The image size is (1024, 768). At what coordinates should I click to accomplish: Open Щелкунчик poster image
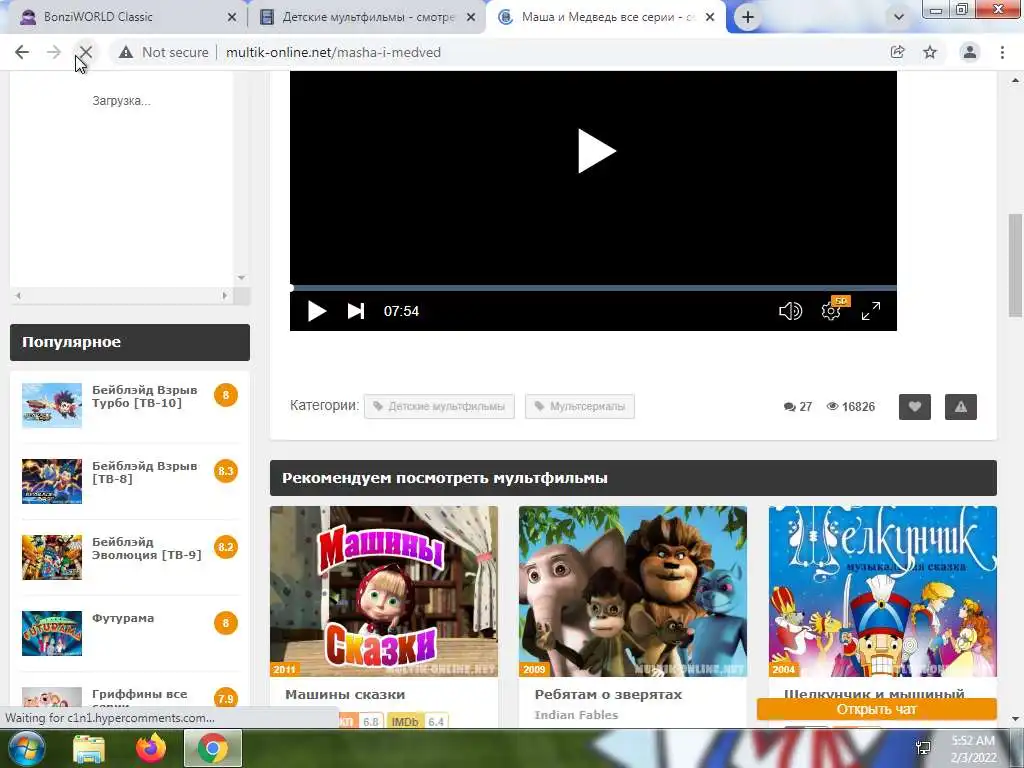tap(882, 591)
